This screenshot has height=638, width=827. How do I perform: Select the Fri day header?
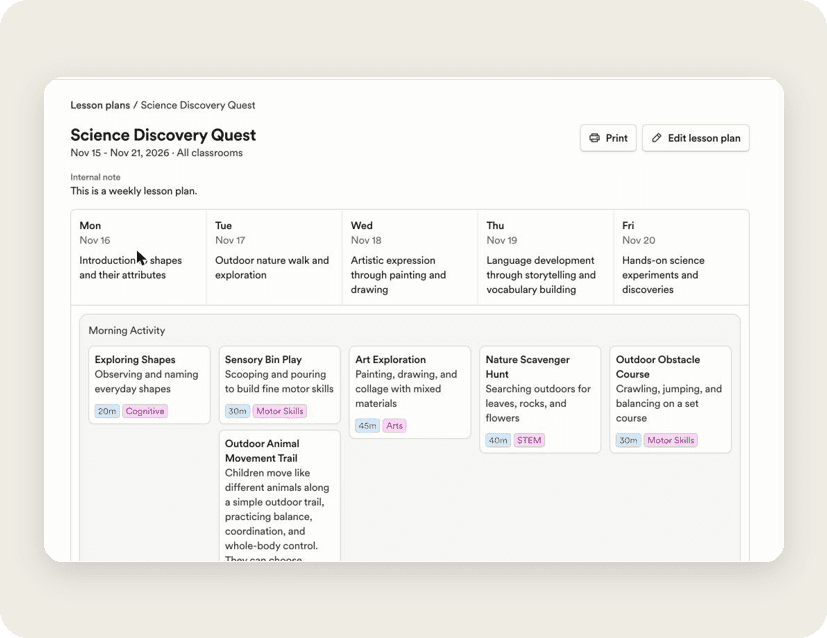click(628, 226)
